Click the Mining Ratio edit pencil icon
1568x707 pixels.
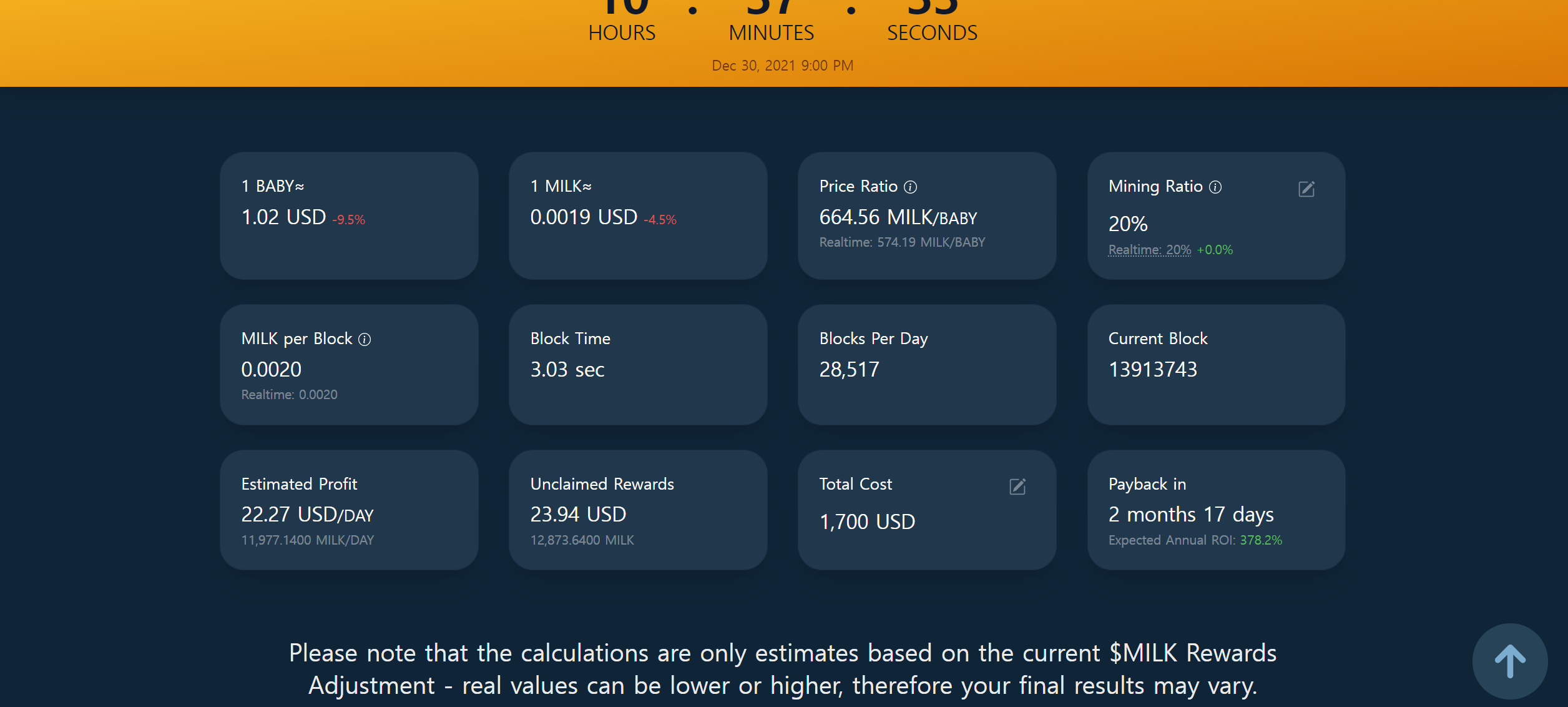click(1306, 189)
